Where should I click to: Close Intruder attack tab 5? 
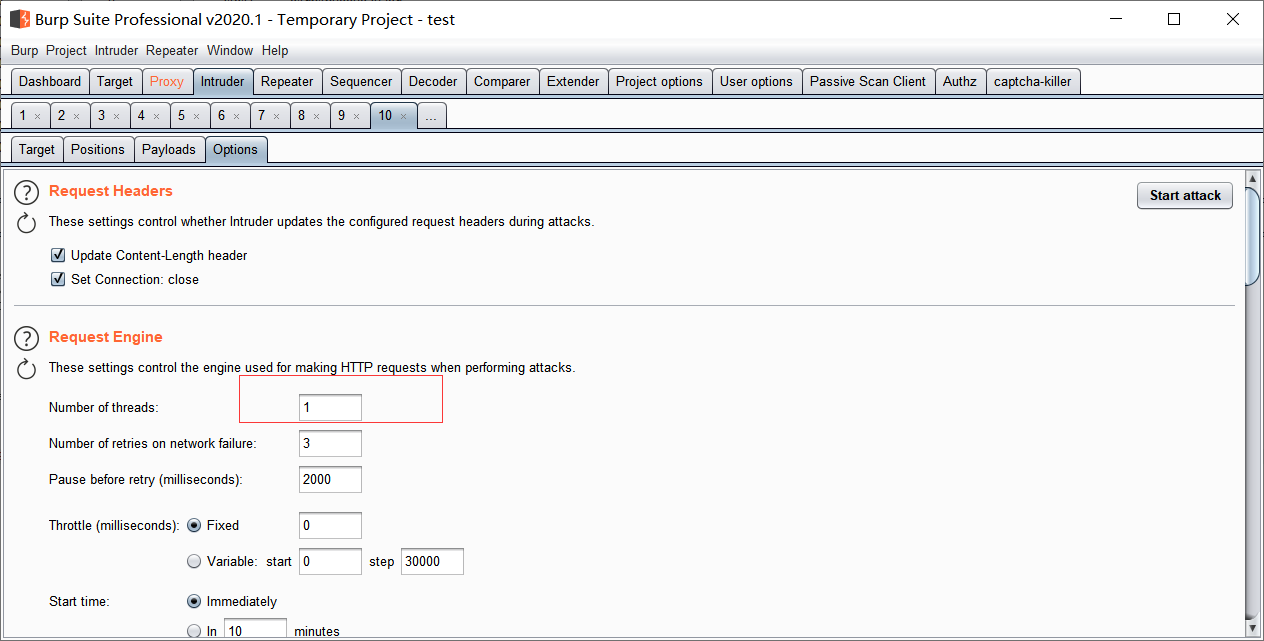pyautogui.click(x=196, y=117)
